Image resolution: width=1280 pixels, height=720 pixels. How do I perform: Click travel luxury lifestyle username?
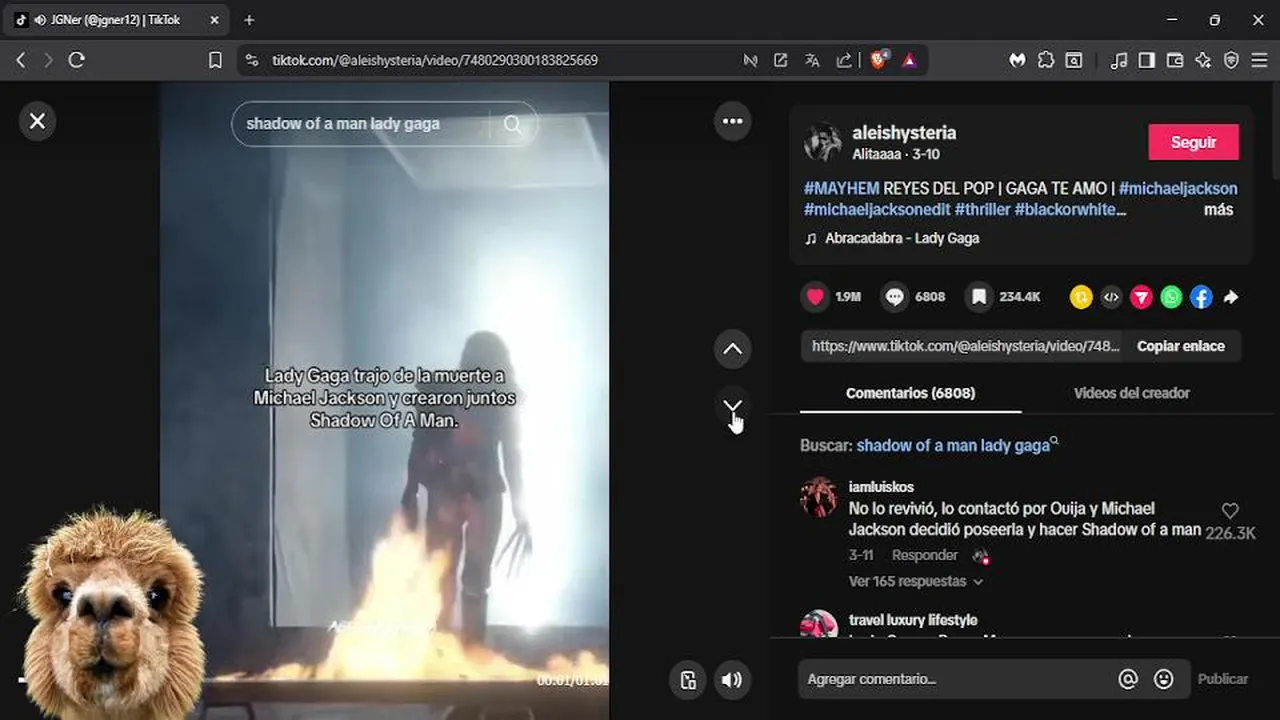[913, 620]
